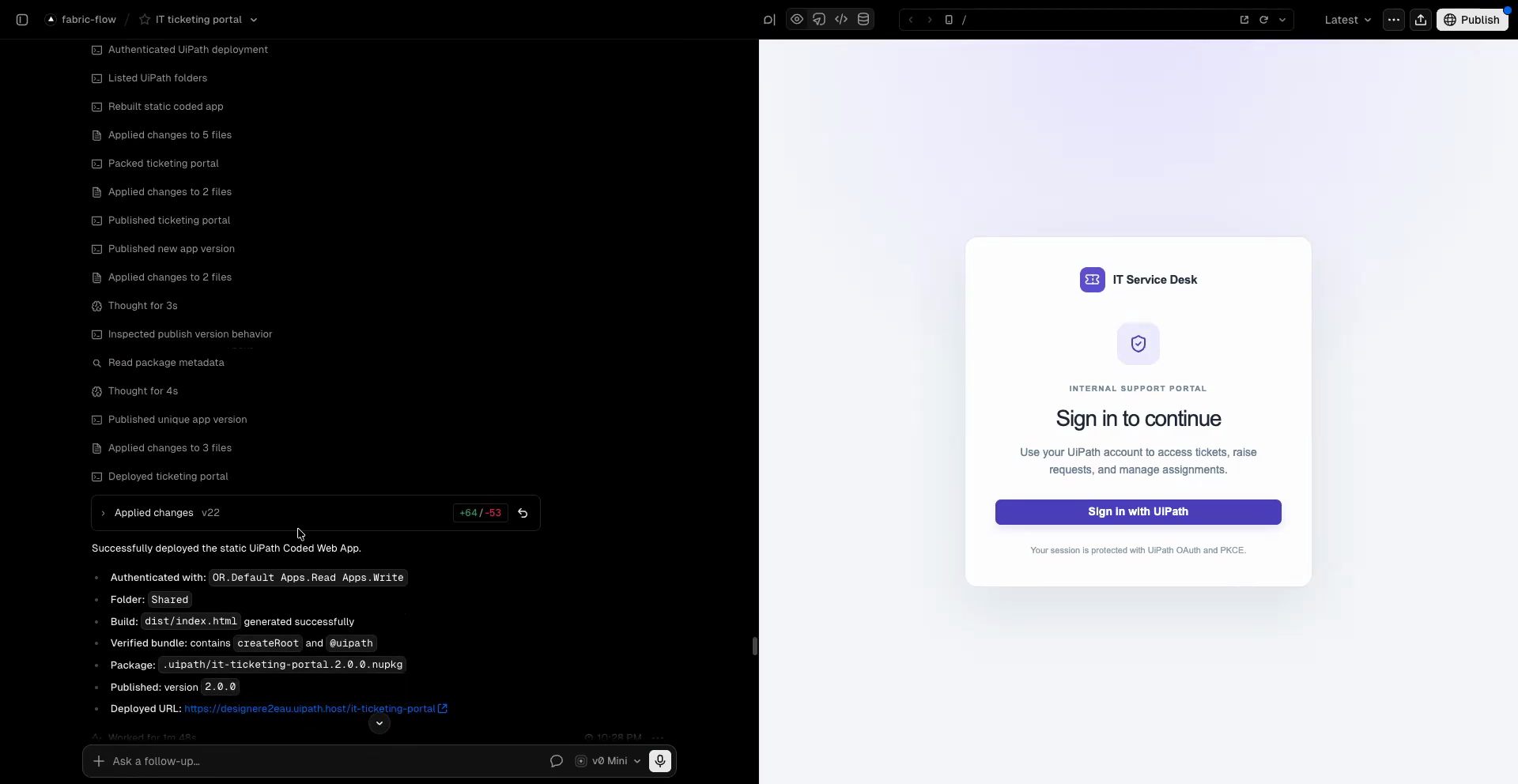This screenshot has width=1518, height=784.
Task: Open the v0 Mini model selector
Action: (608, 761)
